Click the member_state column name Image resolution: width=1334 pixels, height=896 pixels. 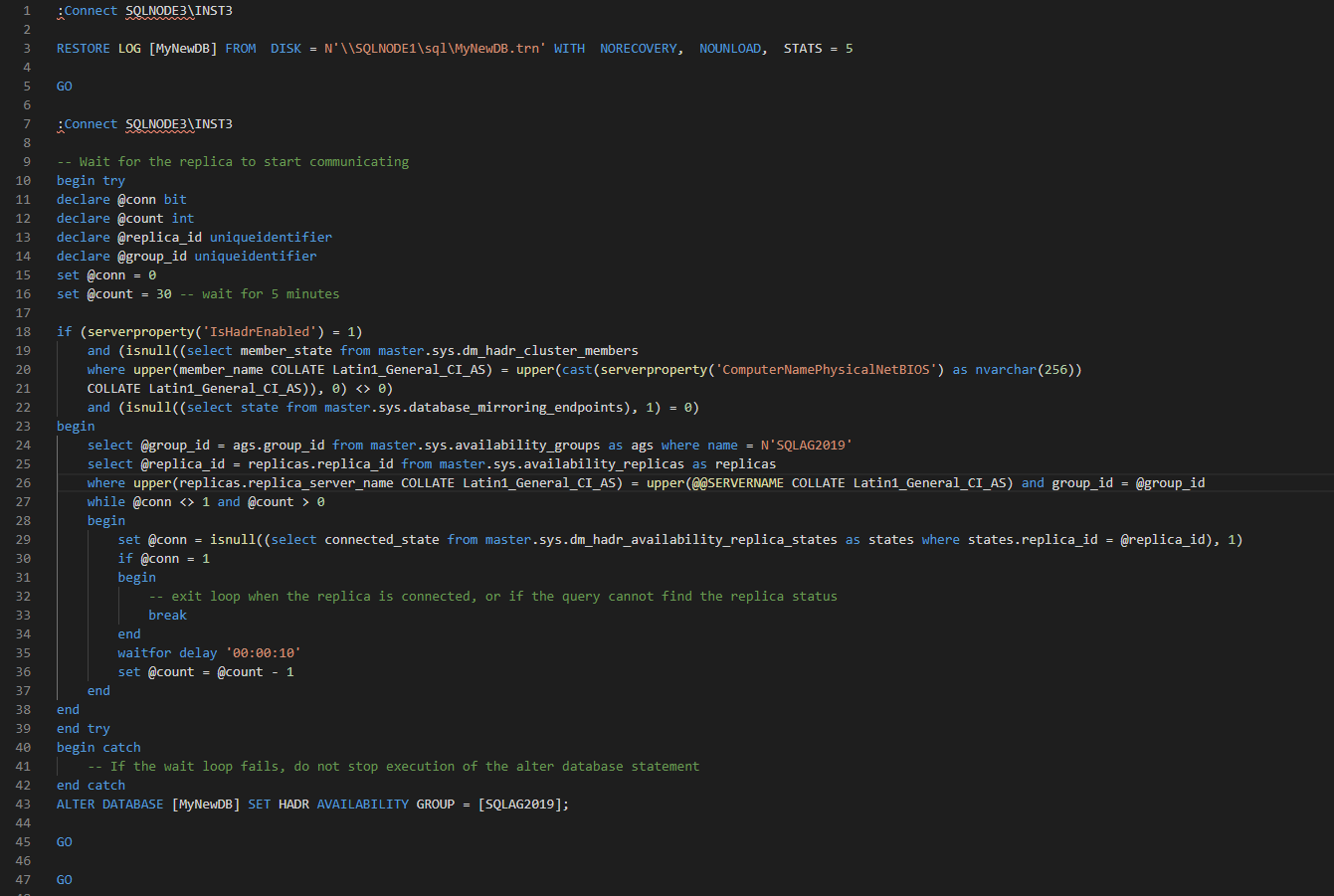point(286,350)
